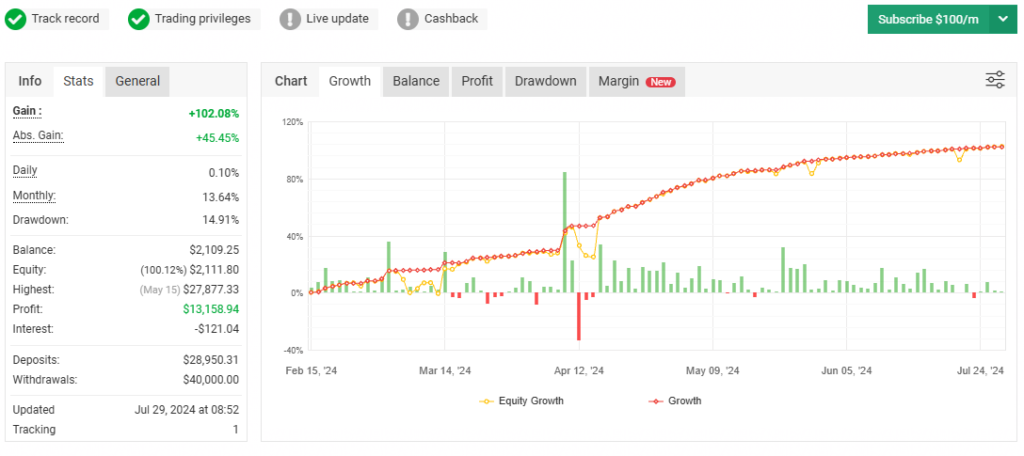Screen dimensions: 1024x456
Task: Click the Abs. Gain label
Action: click(38, 136)
